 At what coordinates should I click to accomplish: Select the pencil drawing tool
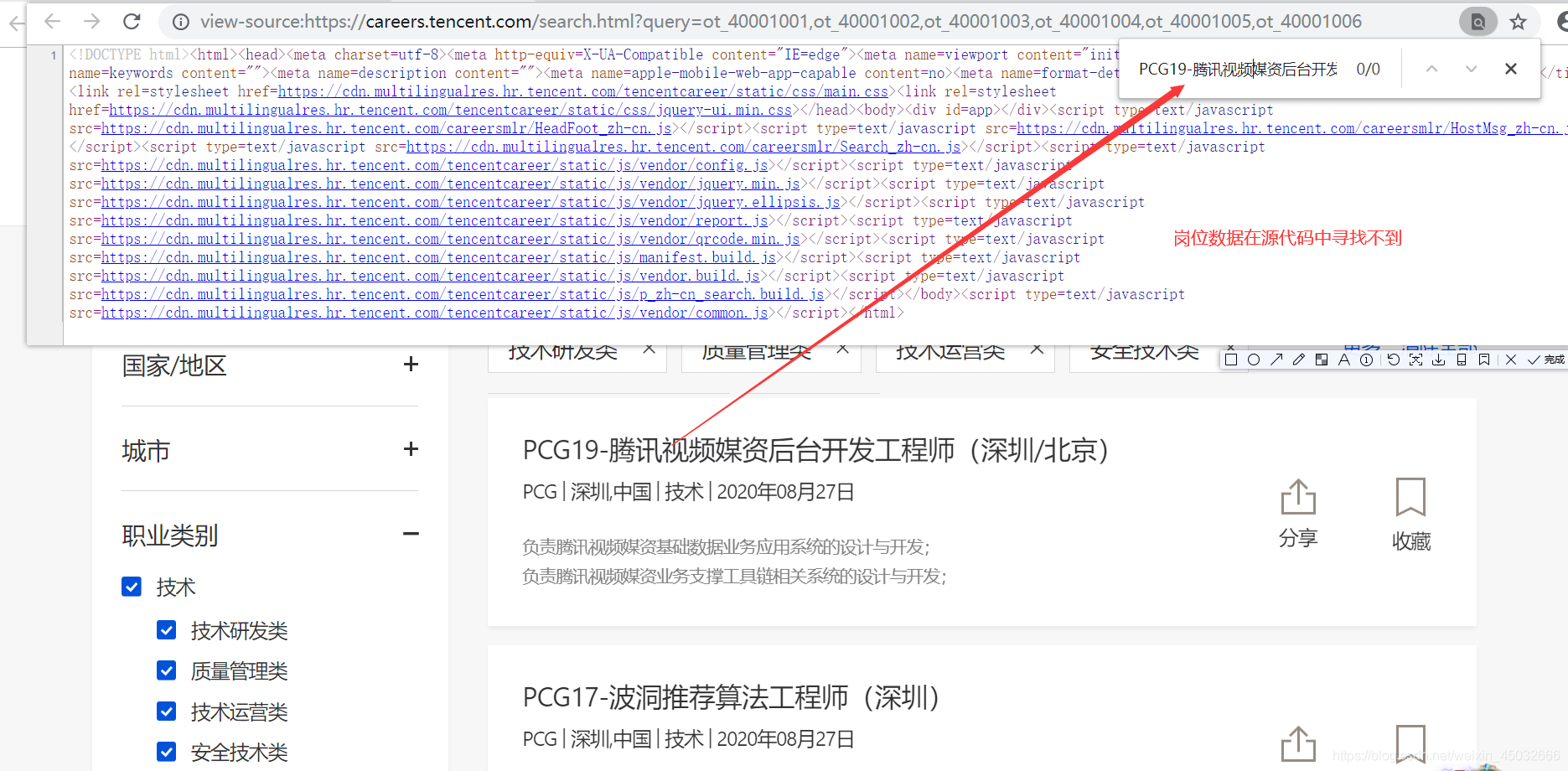(1299, 360)
